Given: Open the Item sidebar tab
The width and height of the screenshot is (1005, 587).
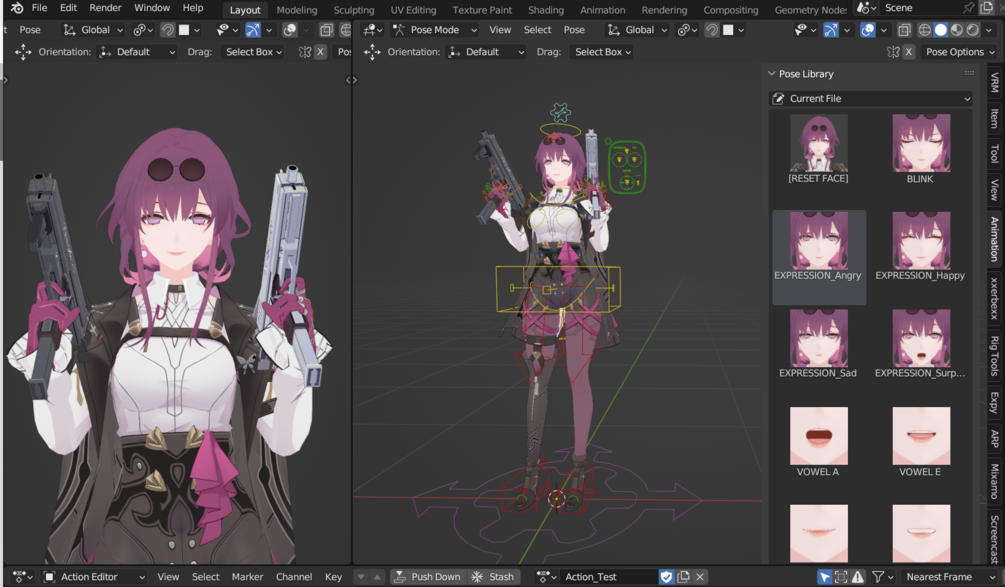Looking at the screenshot, I should click(x=994, y=118).
